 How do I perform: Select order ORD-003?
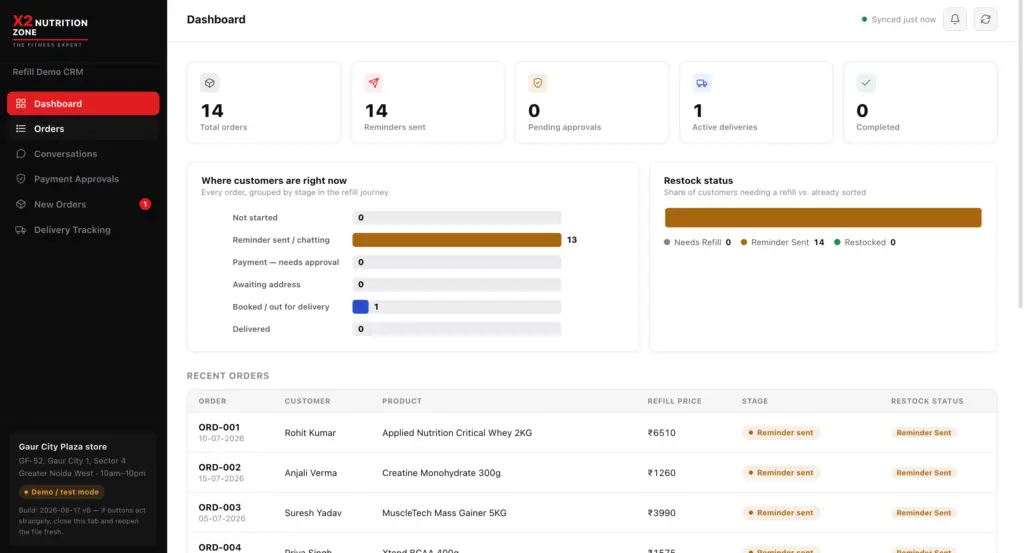pos(219,507)
